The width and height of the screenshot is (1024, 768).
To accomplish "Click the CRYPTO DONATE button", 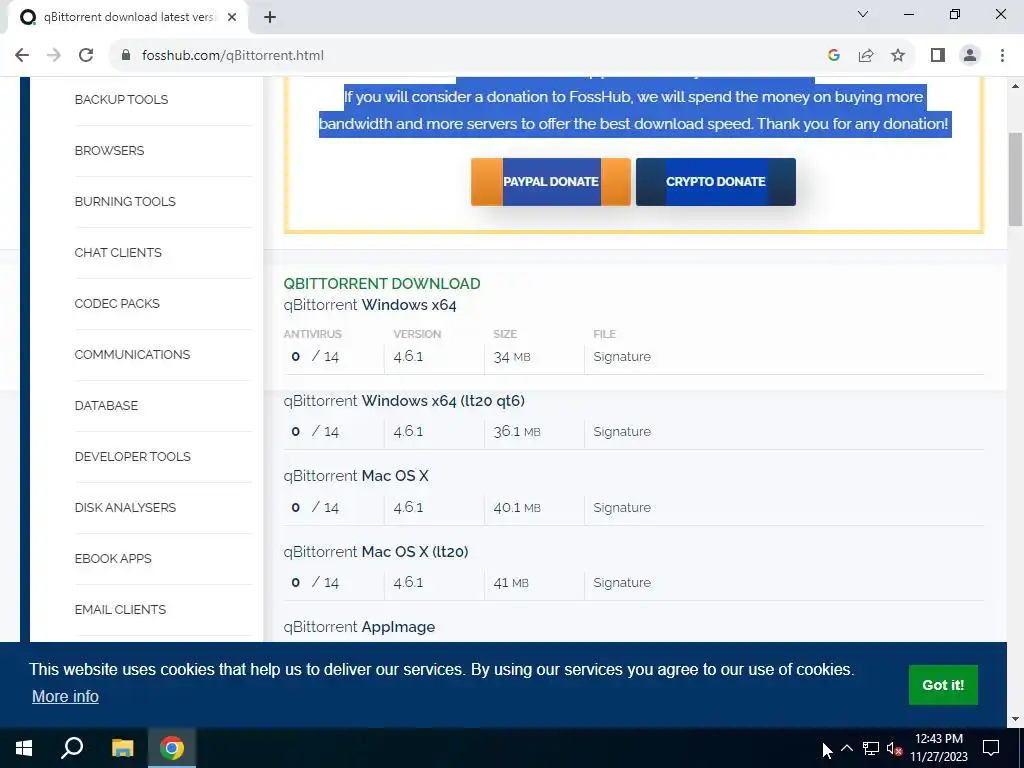I will [x=716, y=182].
